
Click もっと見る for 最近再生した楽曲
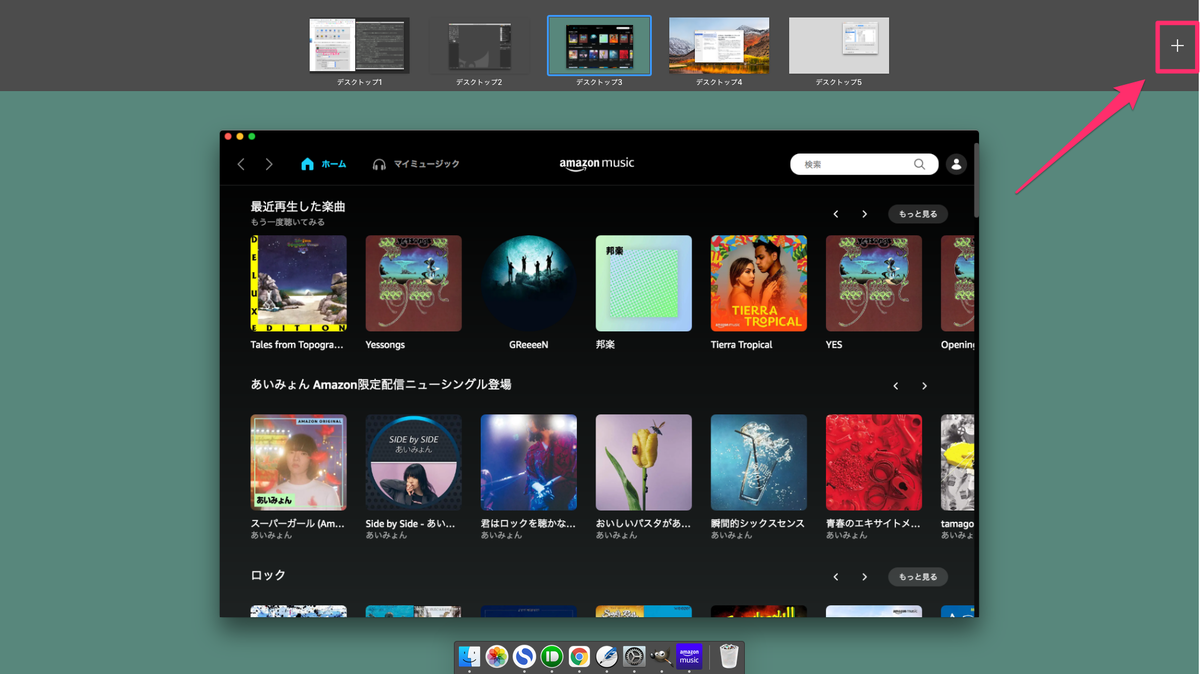tap(918, 214)
